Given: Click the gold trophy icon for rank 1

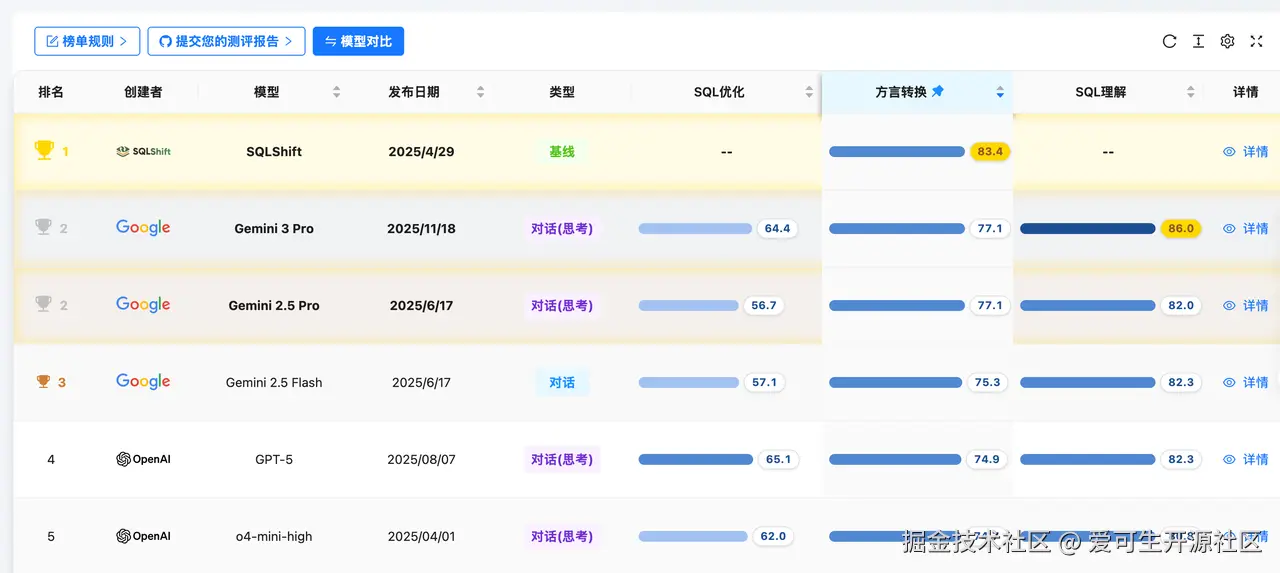Looking at the screenshot, I should point(44,151).
